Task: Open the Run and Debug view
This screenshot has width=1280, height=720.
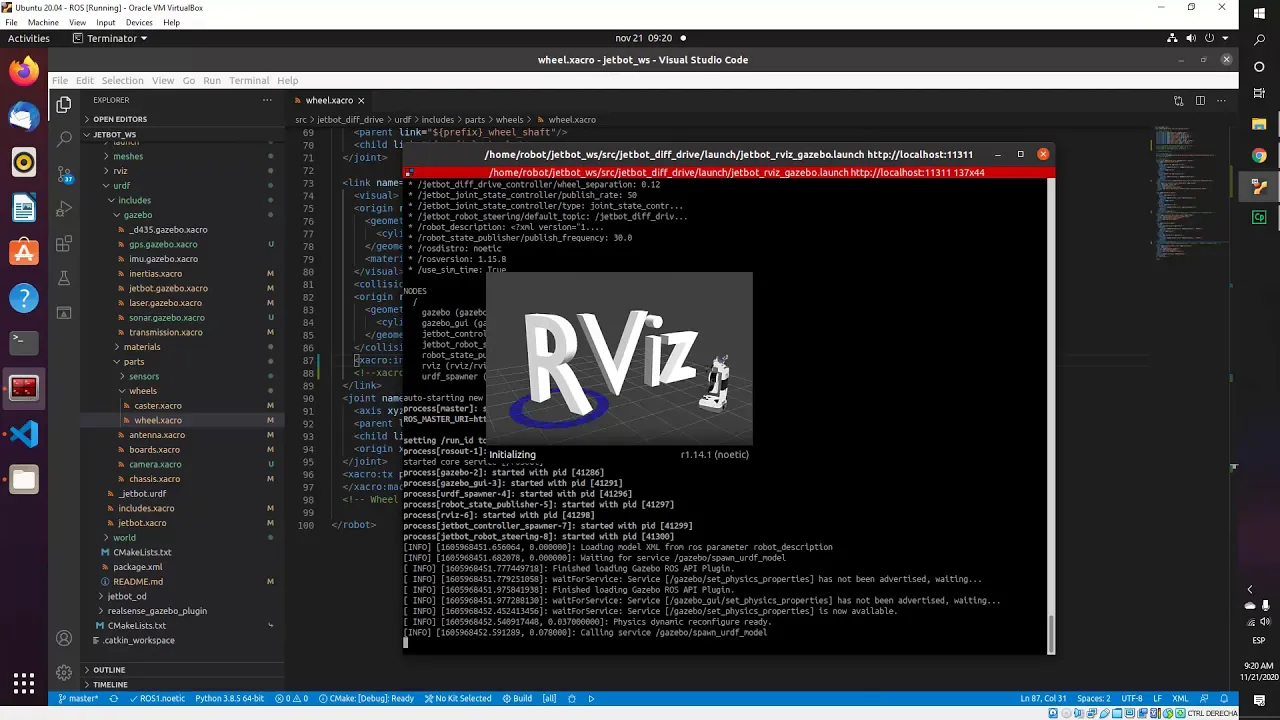Action: [64, 208]
